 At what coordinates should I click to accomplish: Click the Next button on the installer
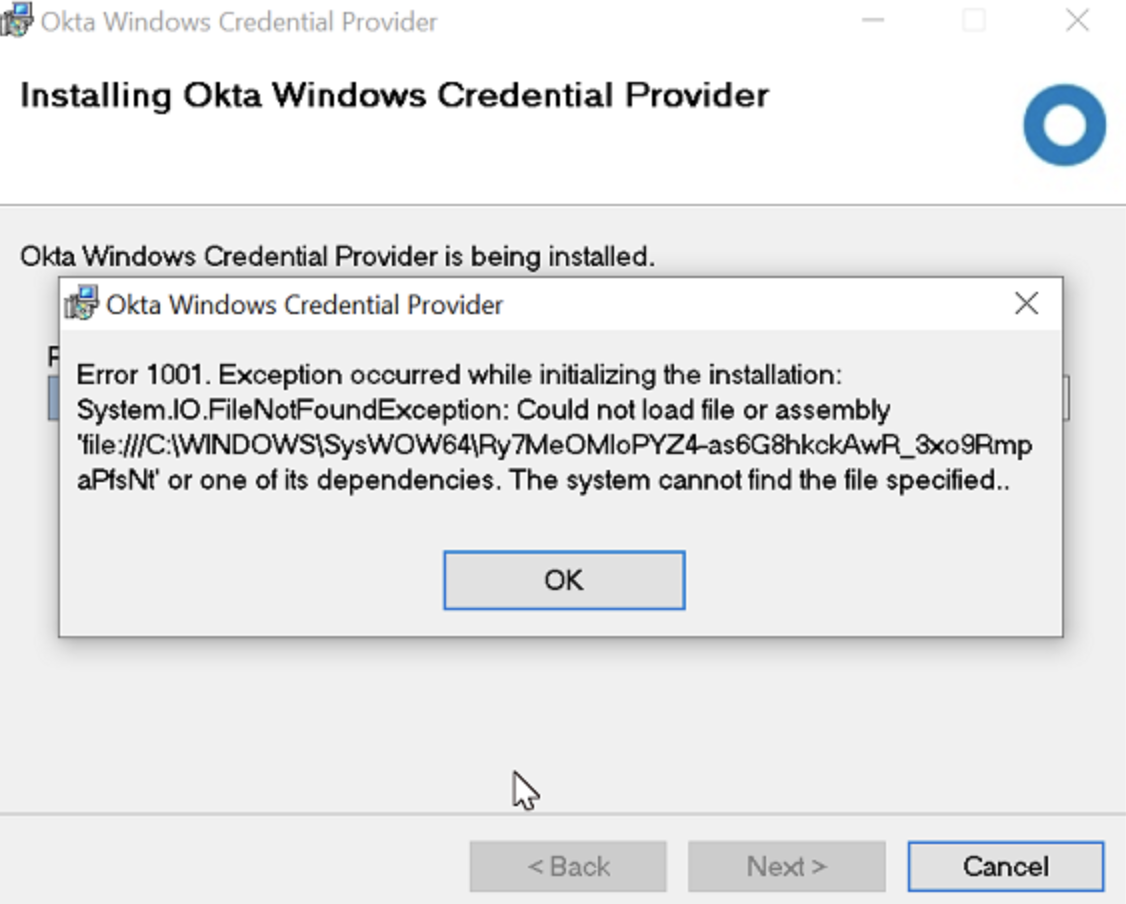(786, 866)
